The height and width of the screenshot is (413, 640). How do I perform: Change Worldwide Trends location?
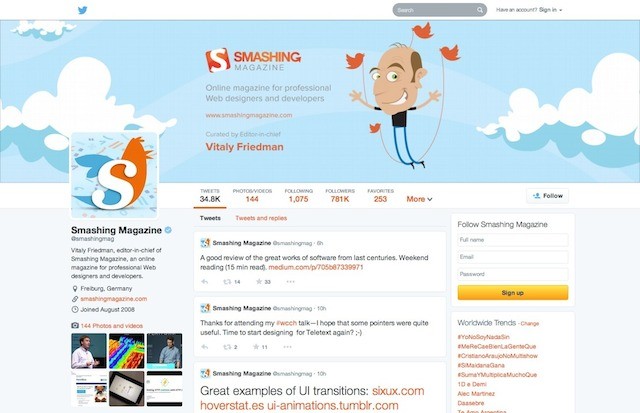(x=530, y=324)
